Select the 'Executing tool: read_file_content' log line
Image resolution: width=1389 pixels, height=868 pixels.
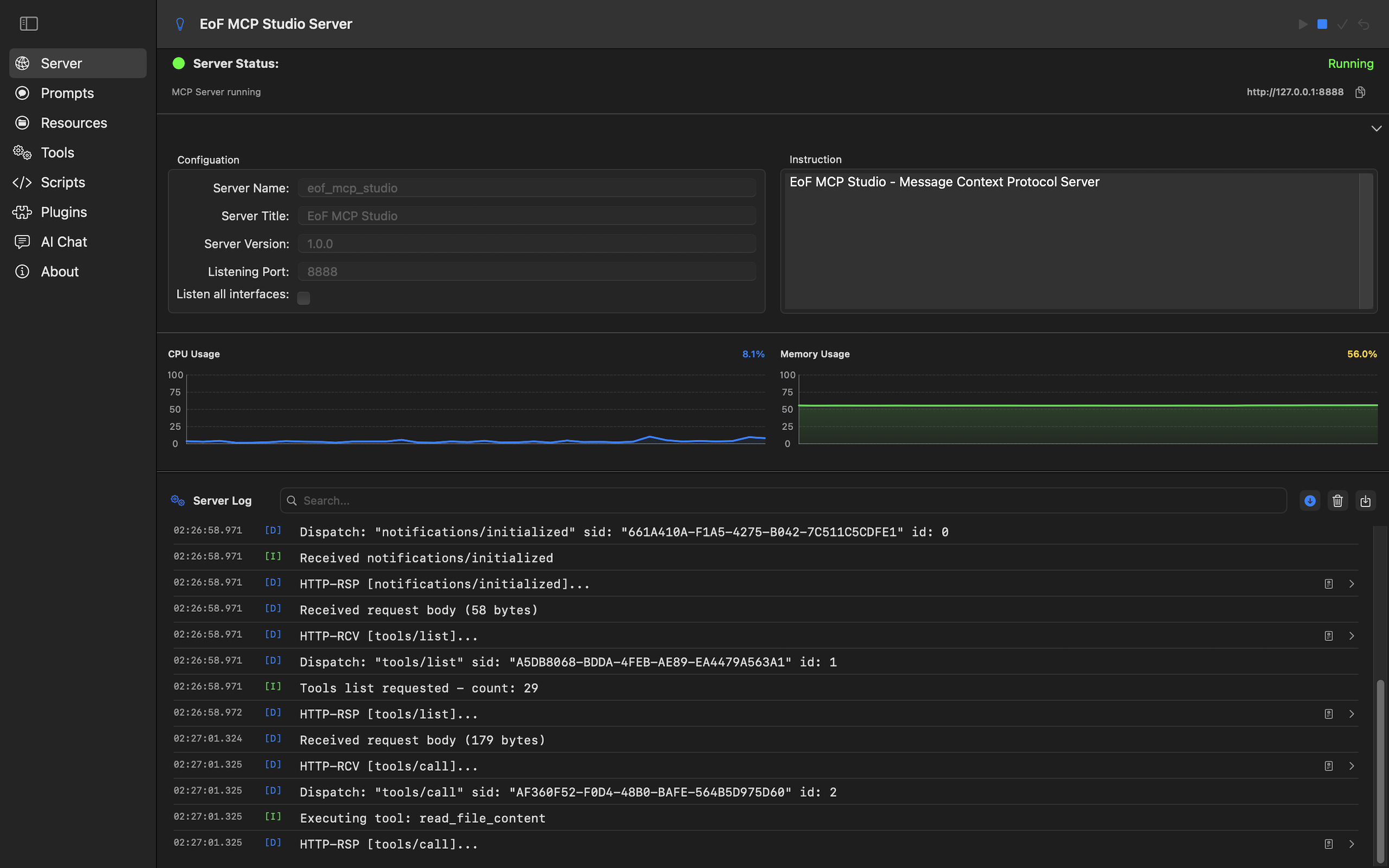(x=766, y=818)
